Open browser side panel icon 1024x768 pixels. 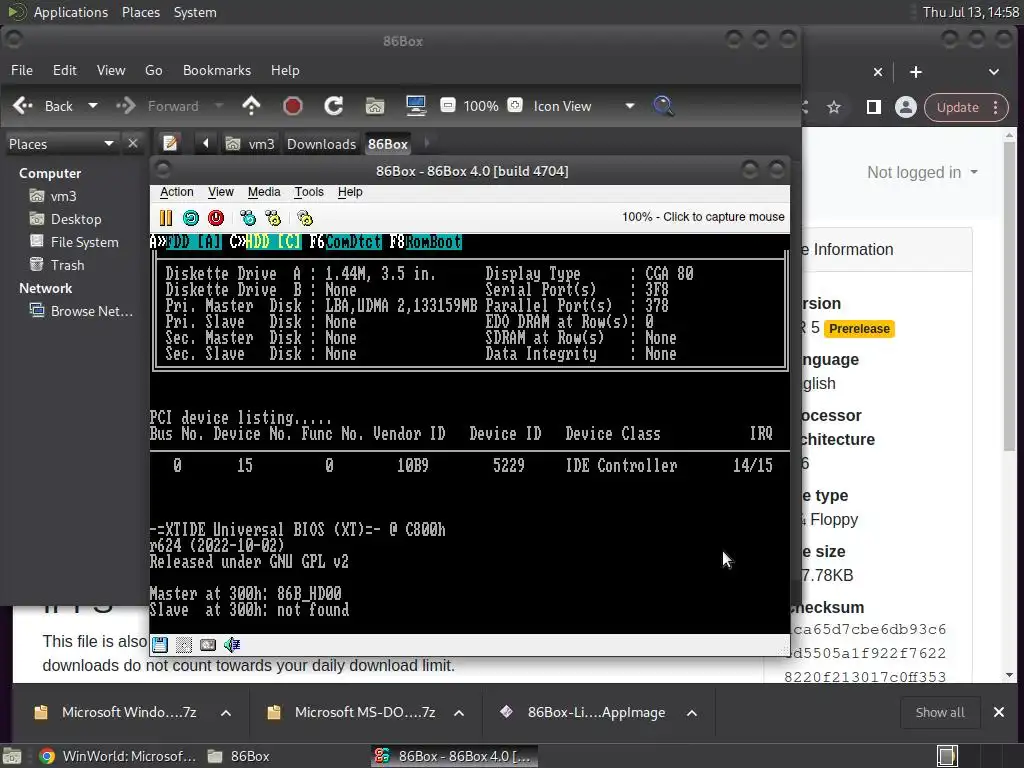click(873, 107)
